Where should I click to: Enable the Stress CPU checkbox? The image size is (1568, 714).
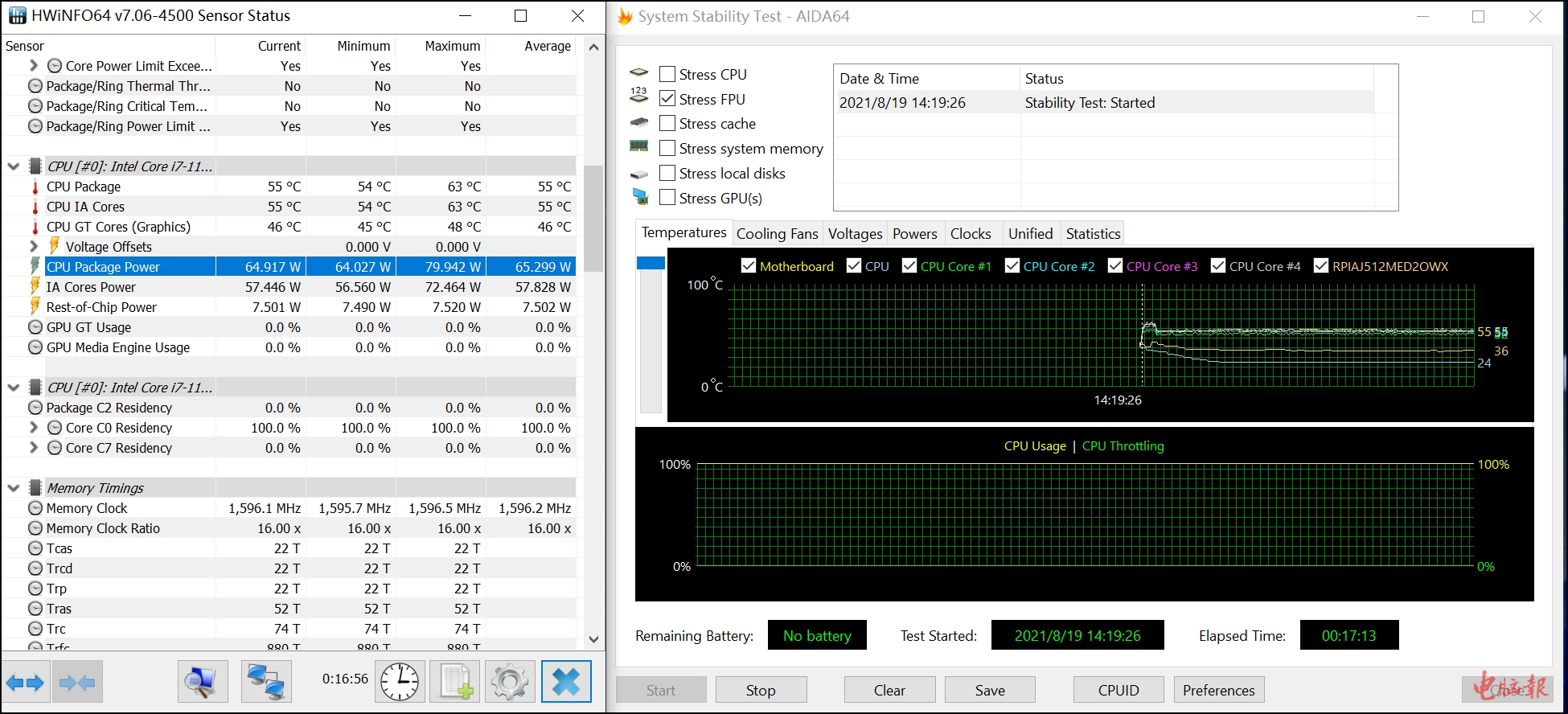click(667, 75)
